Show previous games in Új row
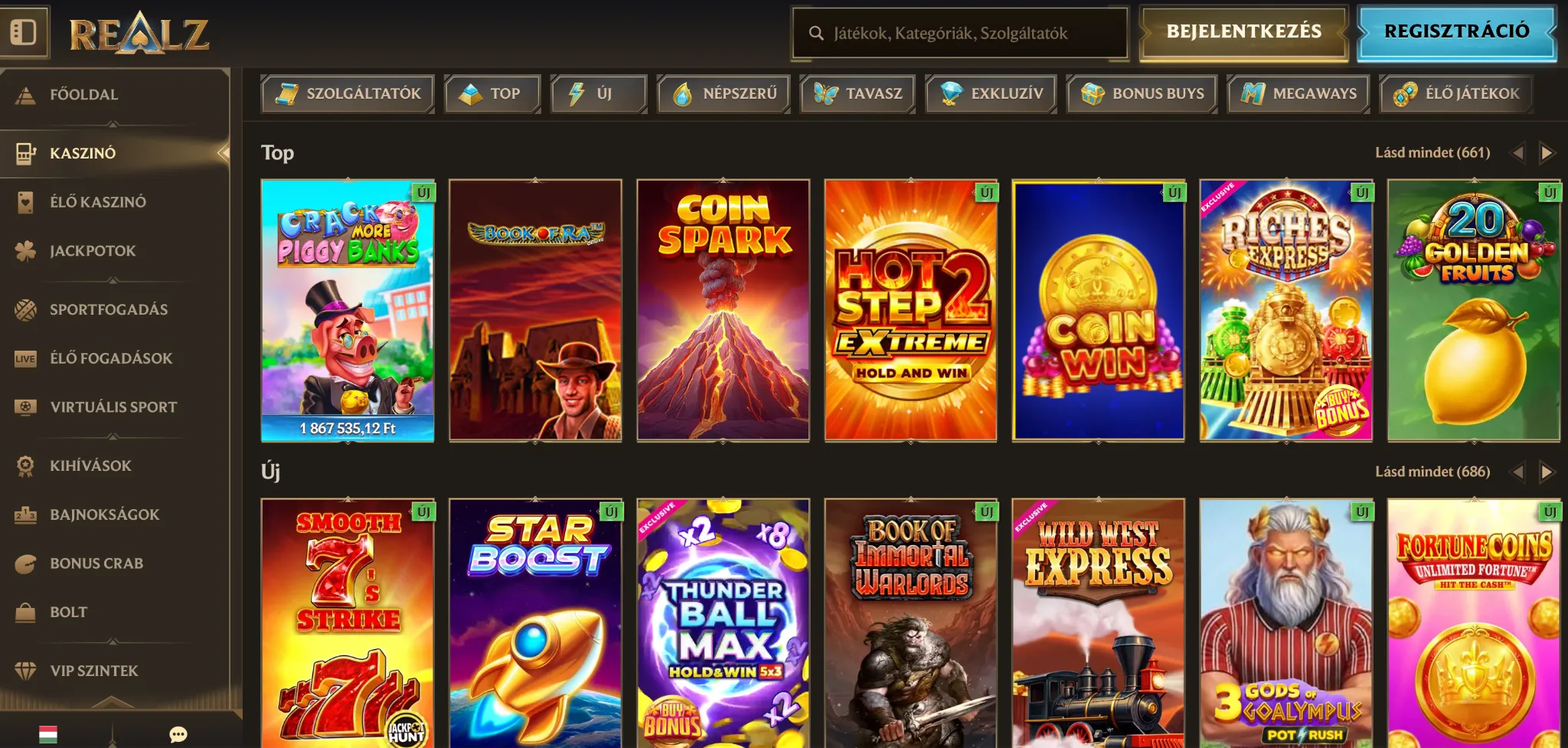 coord(1517,472)
